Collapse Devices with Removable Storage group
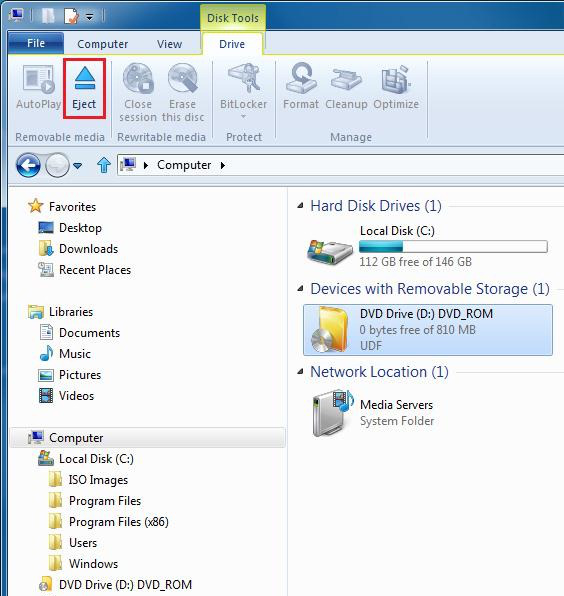 coord(300,289)
